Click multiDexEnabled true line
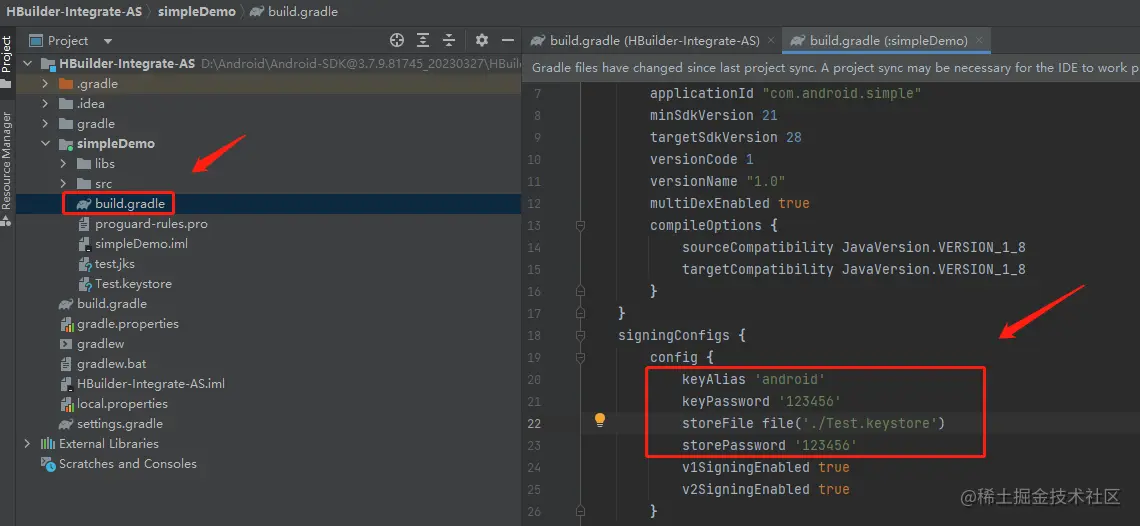The width and height of the screenshot is (1140, 526). (730, 203)
